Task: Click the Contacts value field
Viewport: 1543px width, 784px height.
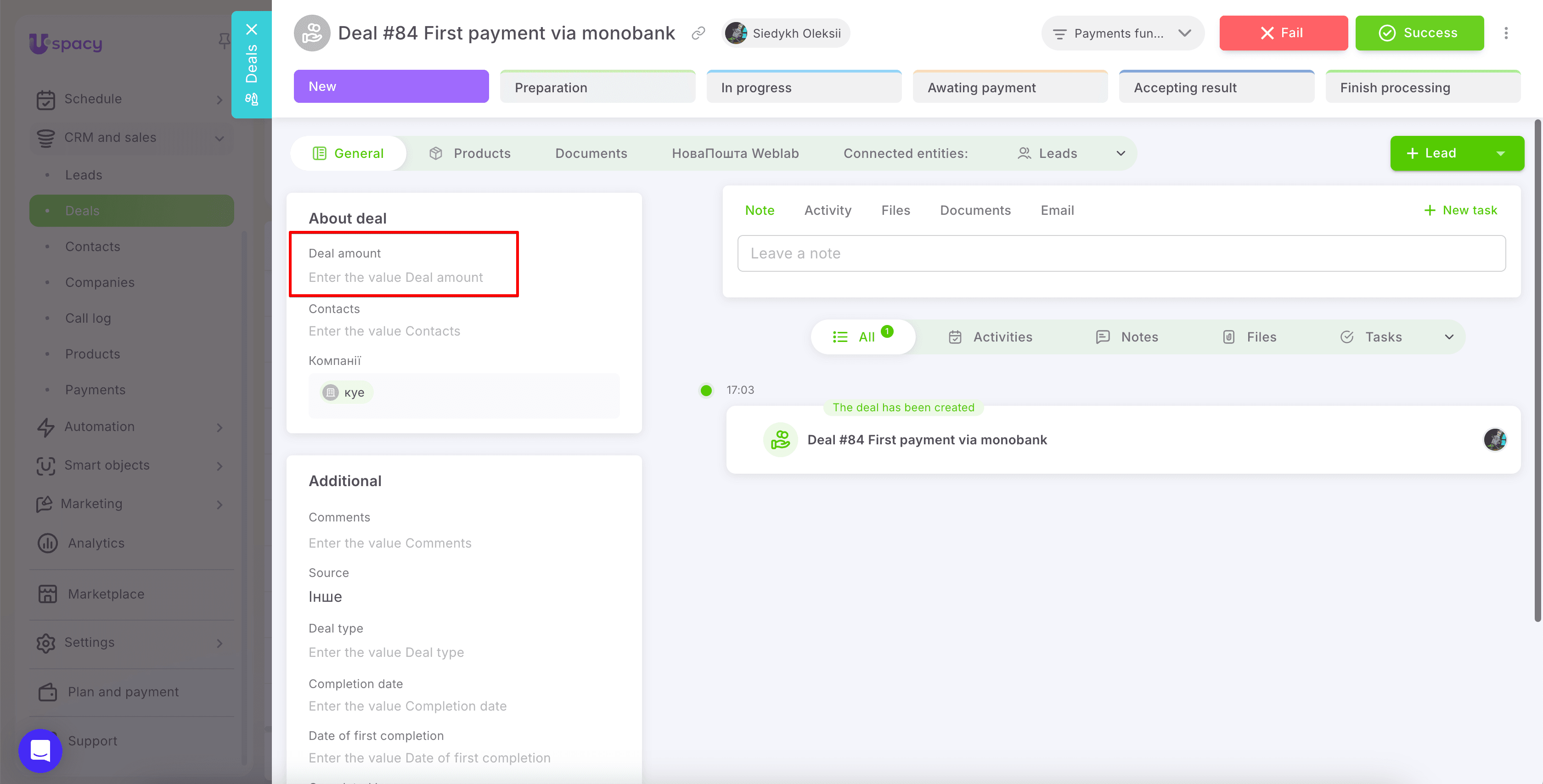Action: pos(384,331)
